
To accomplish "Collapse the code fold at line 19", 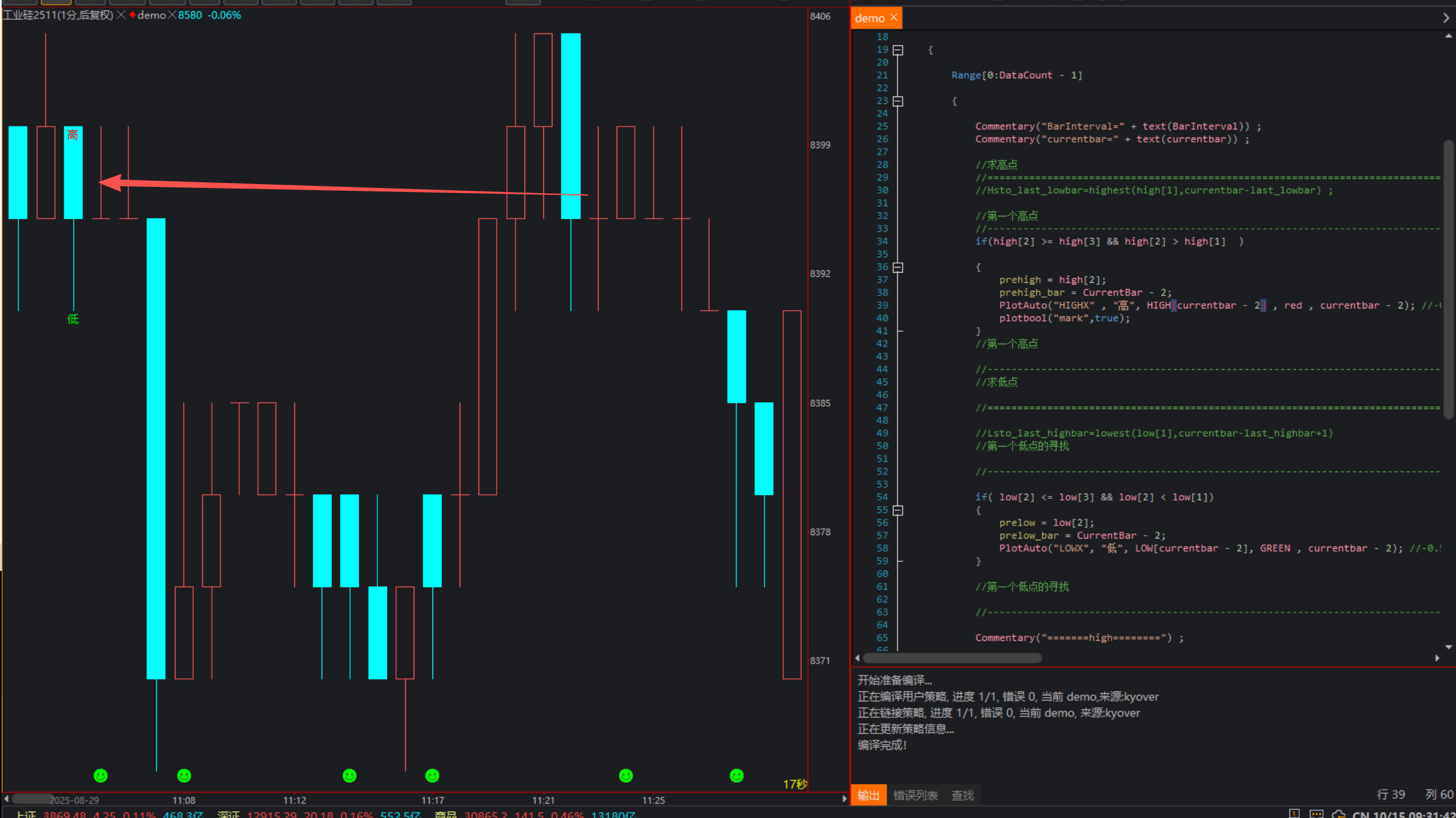I will 898,50.
